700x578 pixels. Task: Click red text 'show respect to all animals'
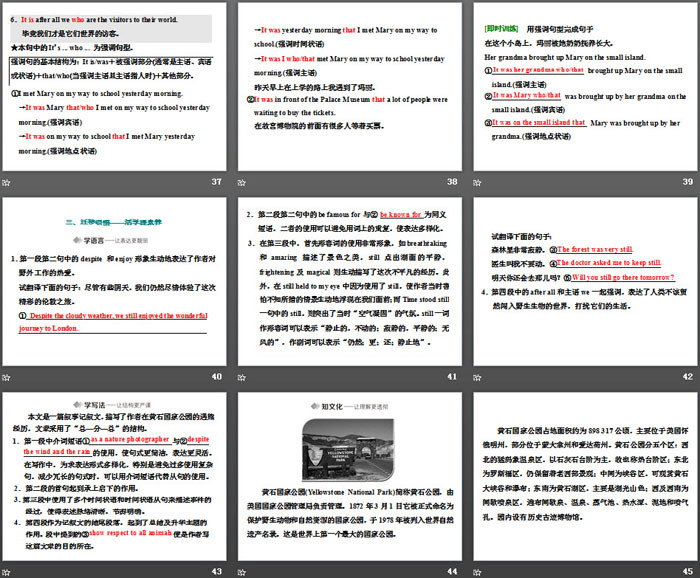130,533
